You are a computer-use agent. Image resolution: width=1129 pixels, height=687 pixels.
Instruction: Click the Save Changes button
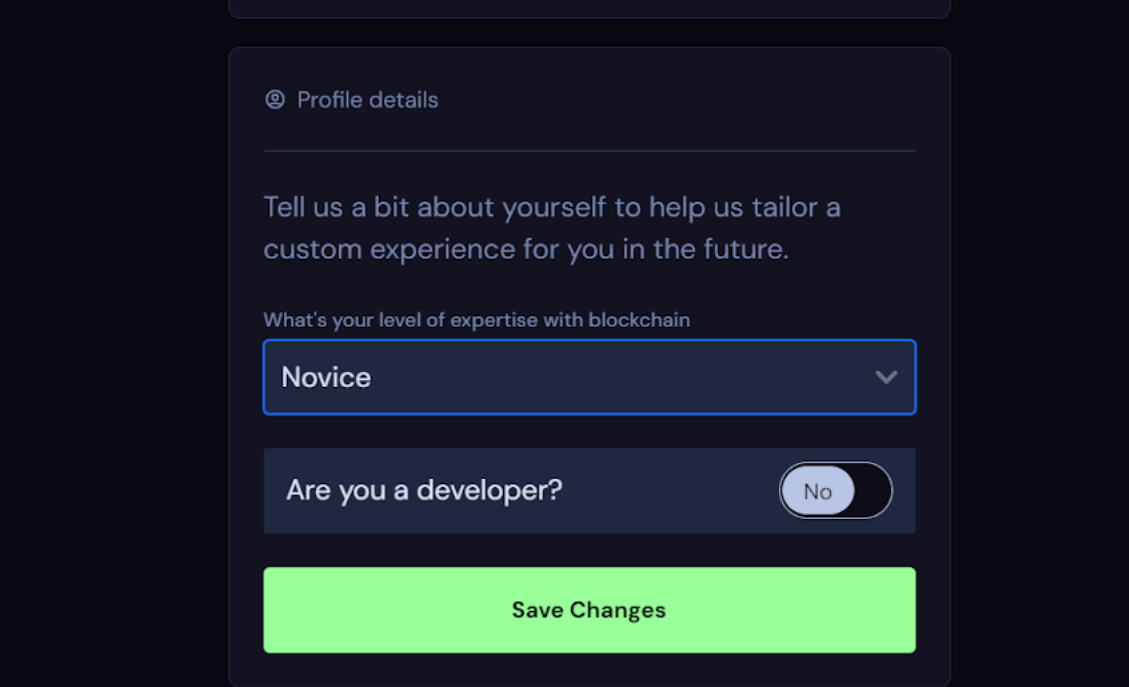pyautogui.click(x=590, y=610)
